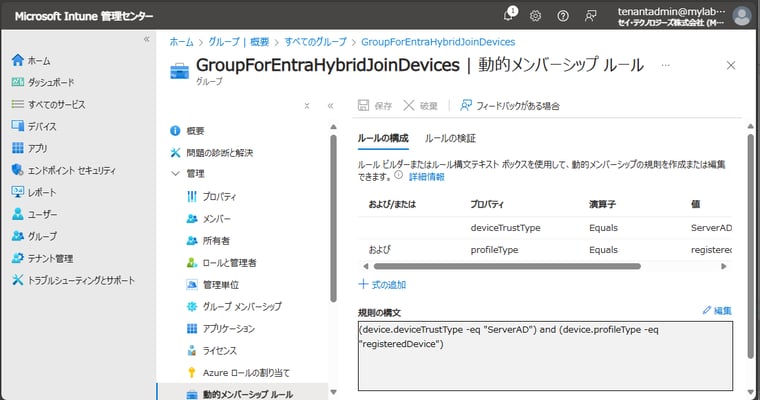Click フィードバックがある場合 toolbar button
The width and height of the screenshot is (760, 400).
point(509,106)
